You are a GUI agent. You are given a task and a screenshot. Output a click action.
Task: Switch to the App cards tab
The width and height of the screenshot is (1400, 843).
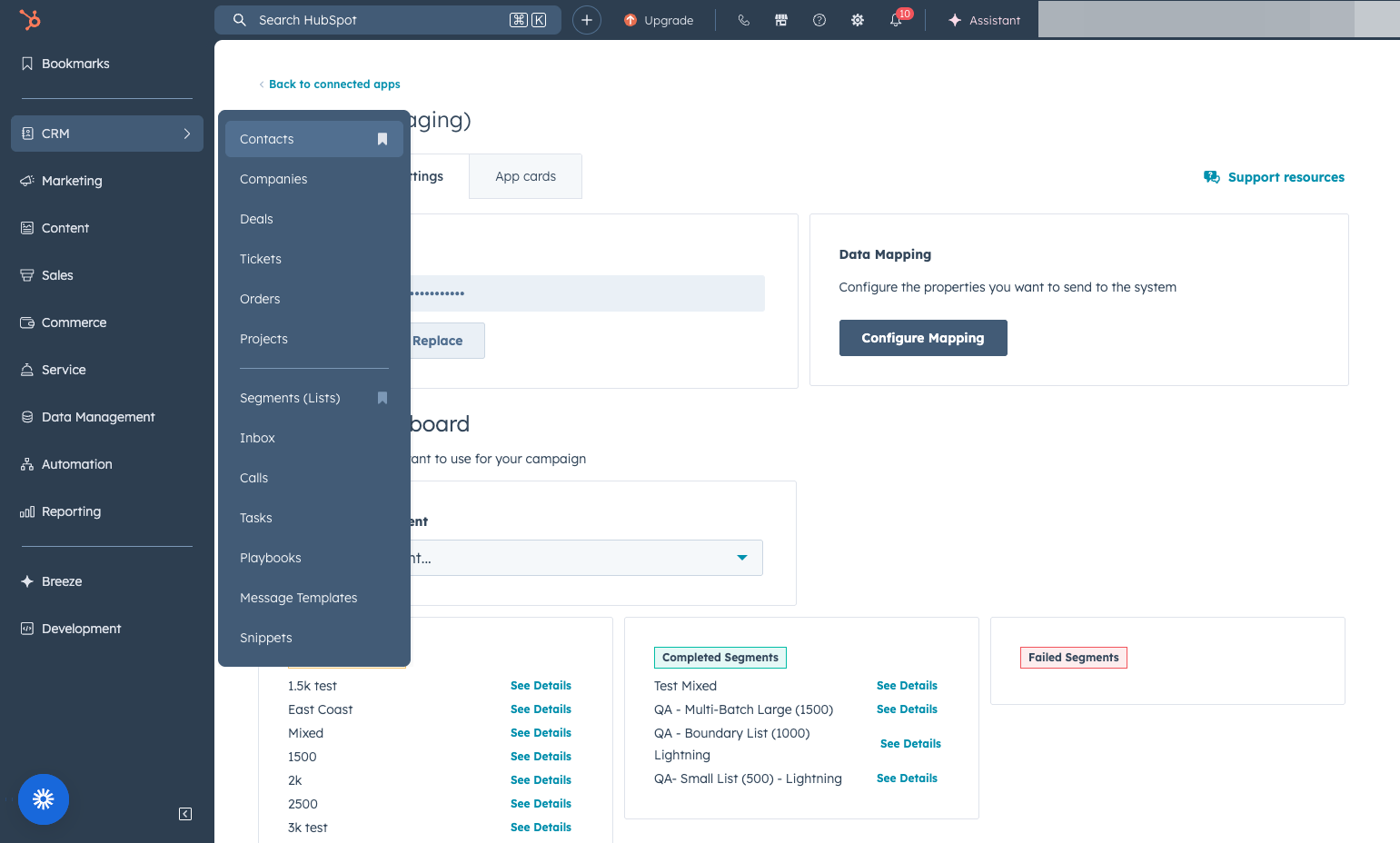click(526, 176)
